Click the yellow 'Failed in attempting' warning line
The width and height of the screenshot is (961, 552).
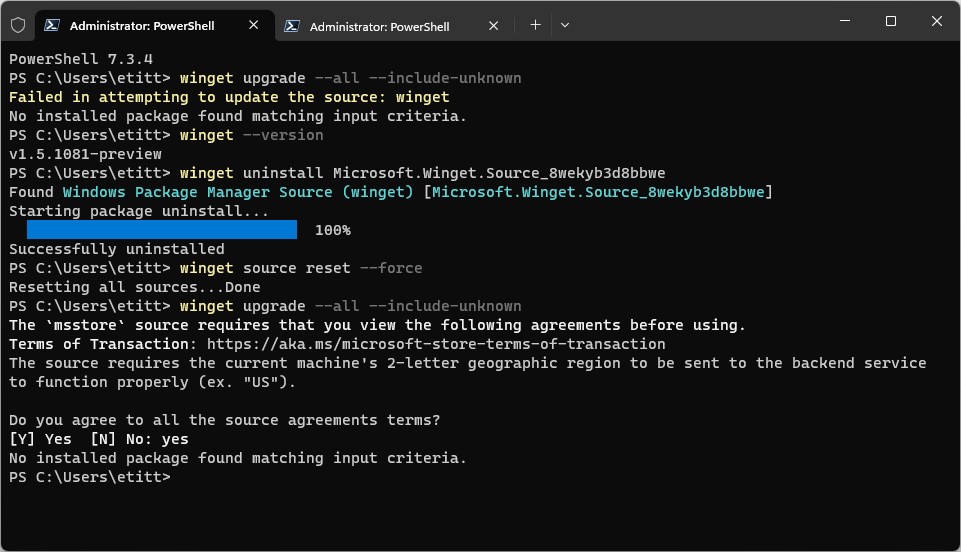(229, 97)
